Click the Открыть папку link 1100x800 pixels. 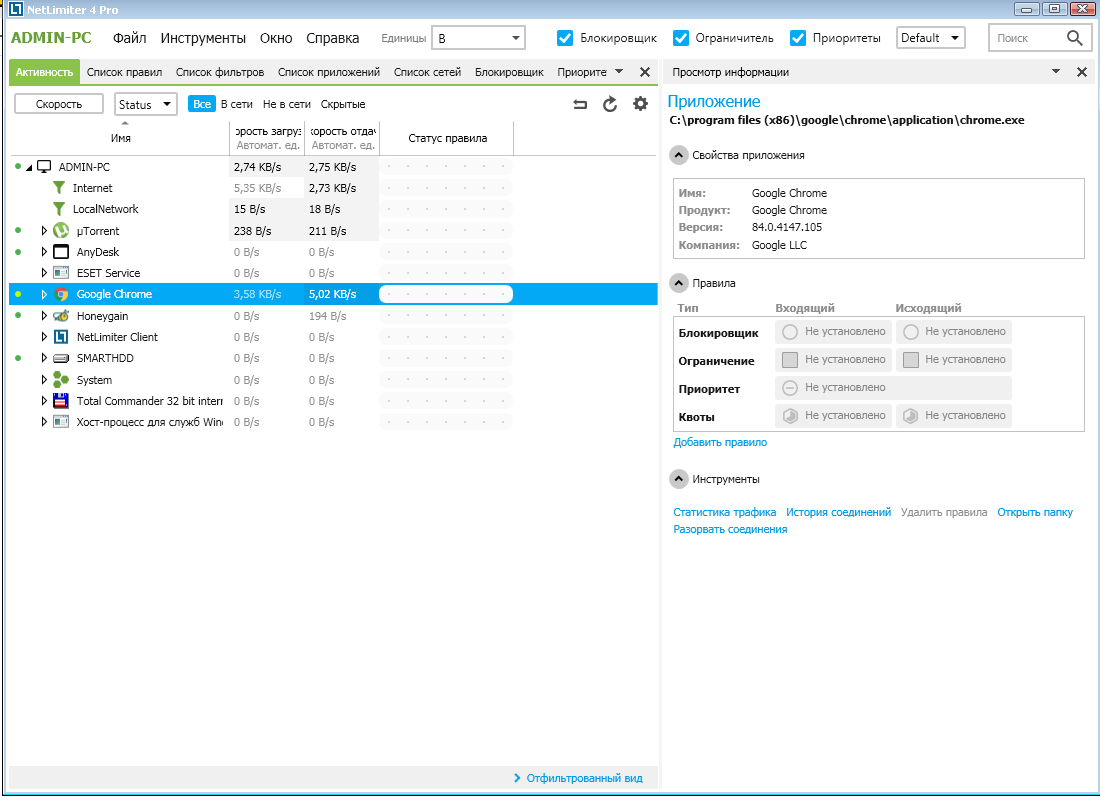[x=1035, y=513]
